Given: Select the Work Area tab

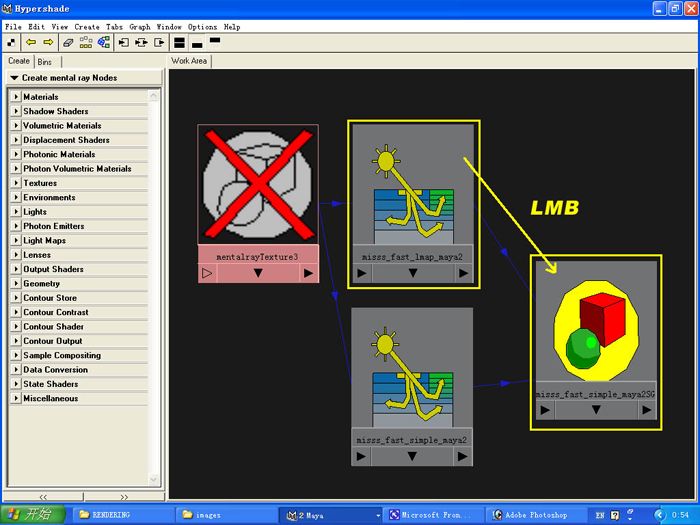Looking at the screenshot, I should point(189,61).
